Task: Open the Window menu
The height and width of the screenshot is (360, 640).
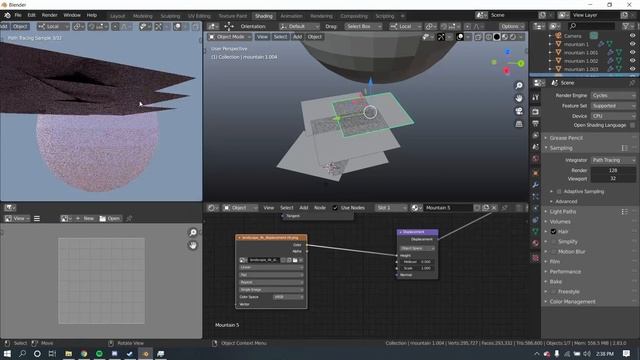Action: pos(72,15)
